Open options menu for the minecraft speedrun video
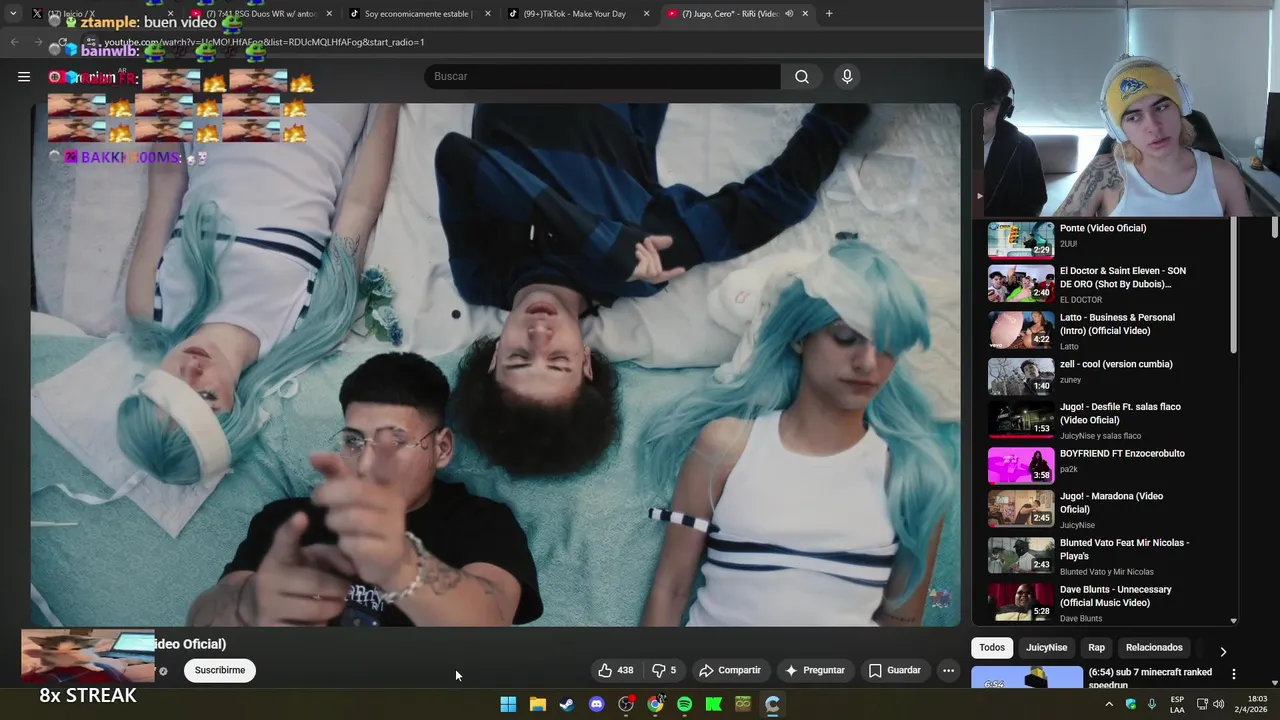The image size is (1280, 720). pos(1233,674)
